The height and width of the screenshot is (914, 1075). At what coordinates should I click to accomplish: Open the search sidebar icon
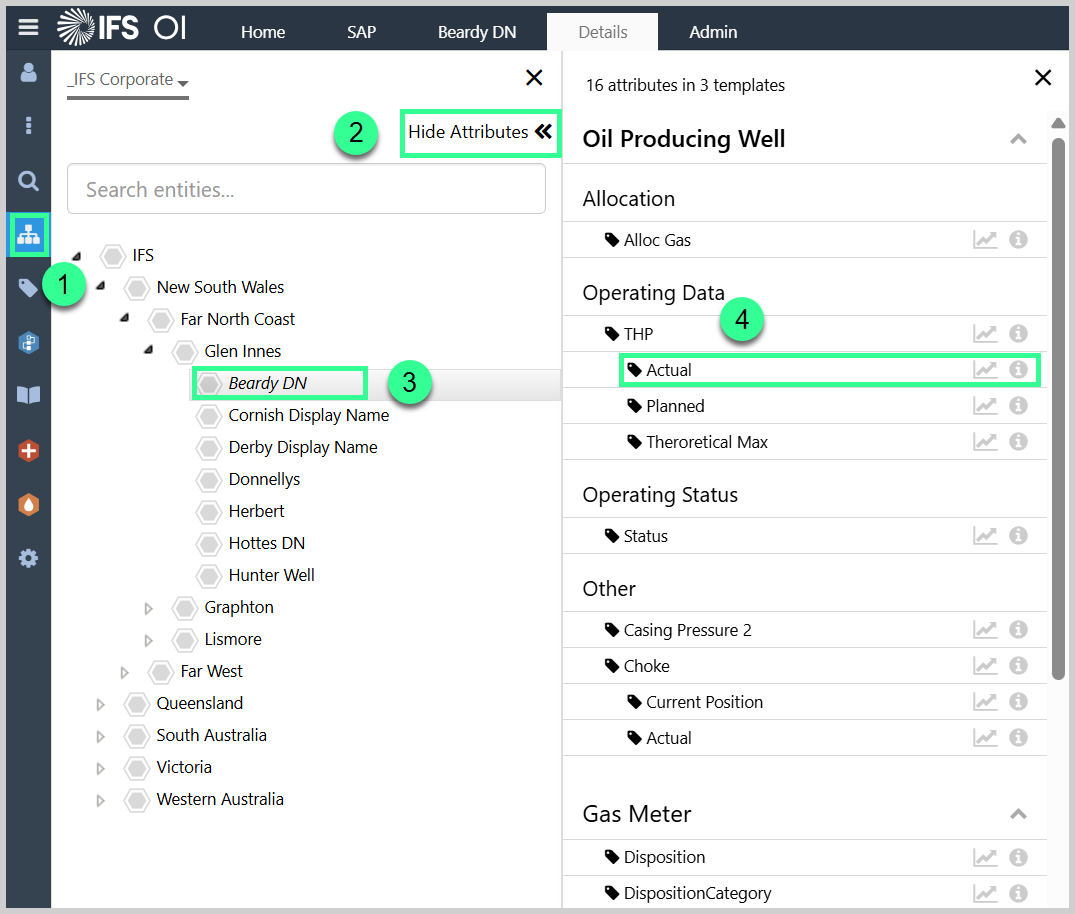(28, 181)
